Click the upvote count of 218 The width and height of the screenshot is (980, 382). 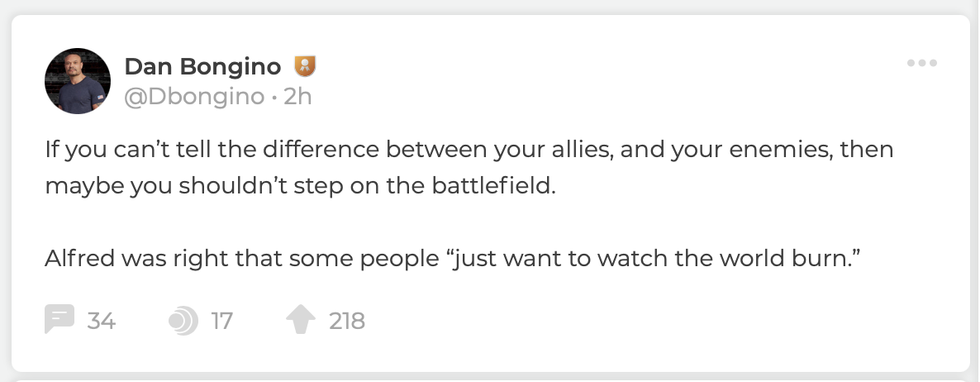tap(347, 321)
